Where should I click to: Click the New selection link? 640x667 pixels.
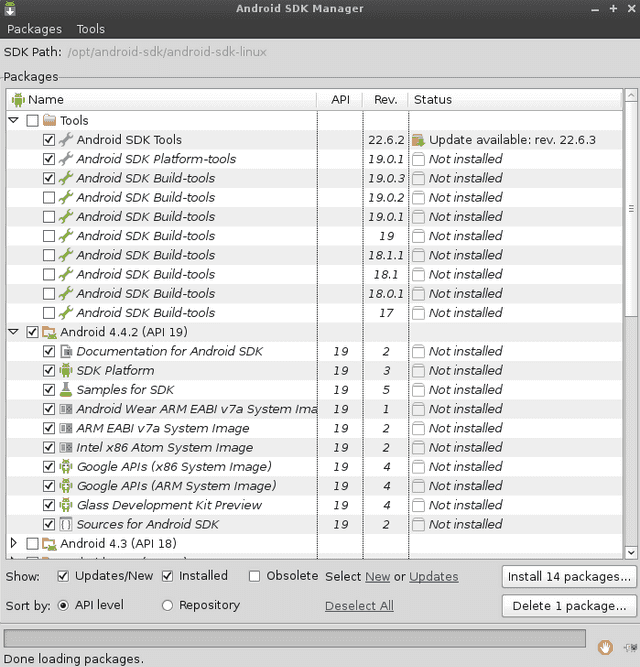(378, 577)
